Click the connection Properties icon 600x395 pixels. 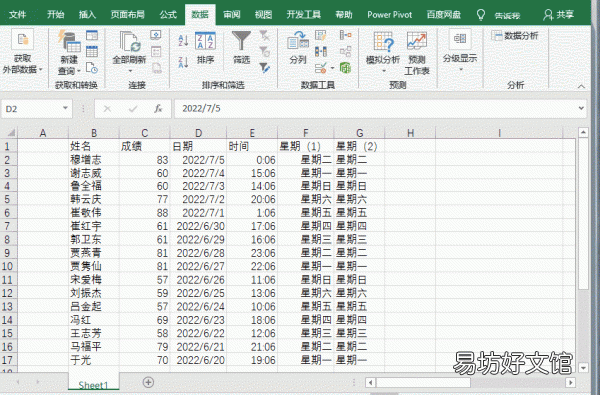coord(156,52)
